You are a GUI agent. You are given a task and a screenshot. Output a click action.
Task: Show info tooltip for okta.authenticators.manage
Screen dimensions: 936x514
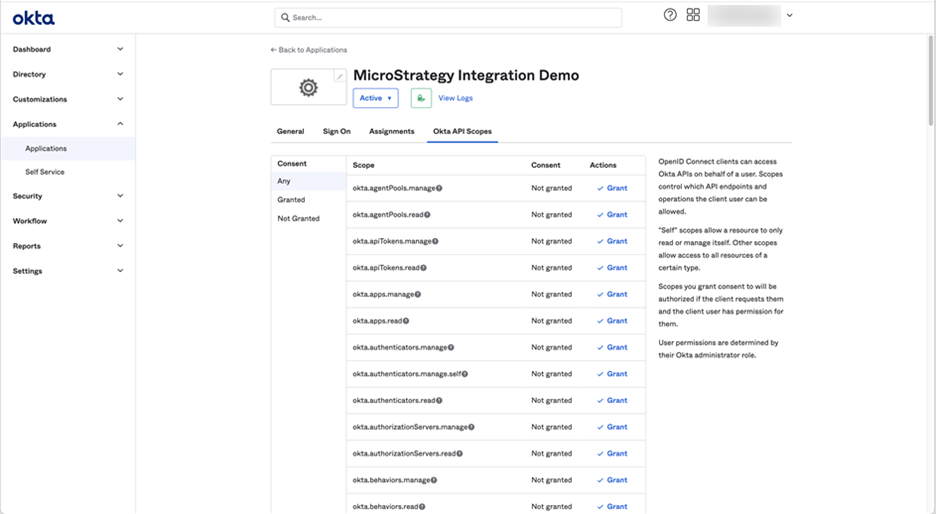(451, 347)
